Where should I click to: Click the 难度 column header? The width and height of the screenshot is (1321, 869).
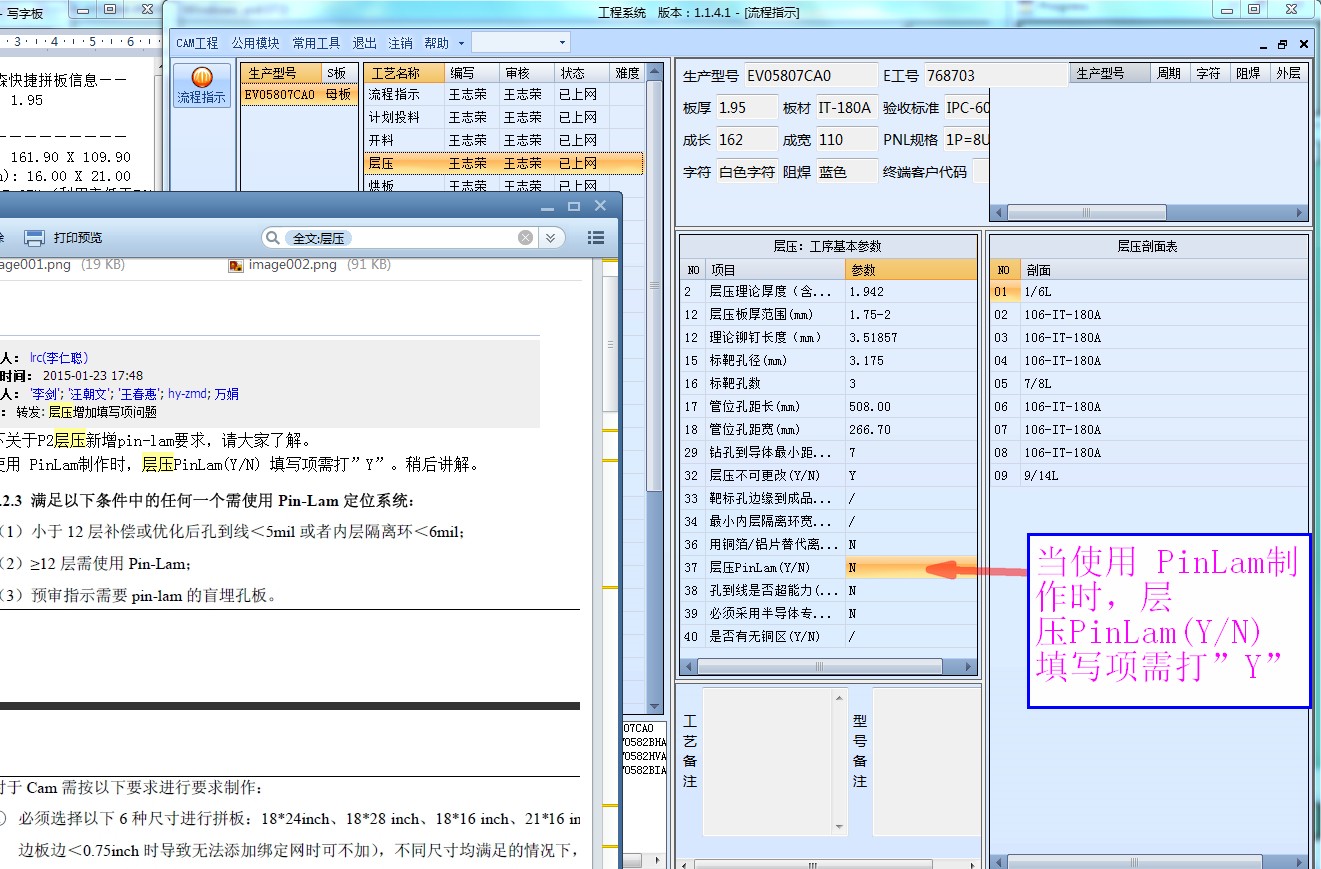click(x=627, y=73)
